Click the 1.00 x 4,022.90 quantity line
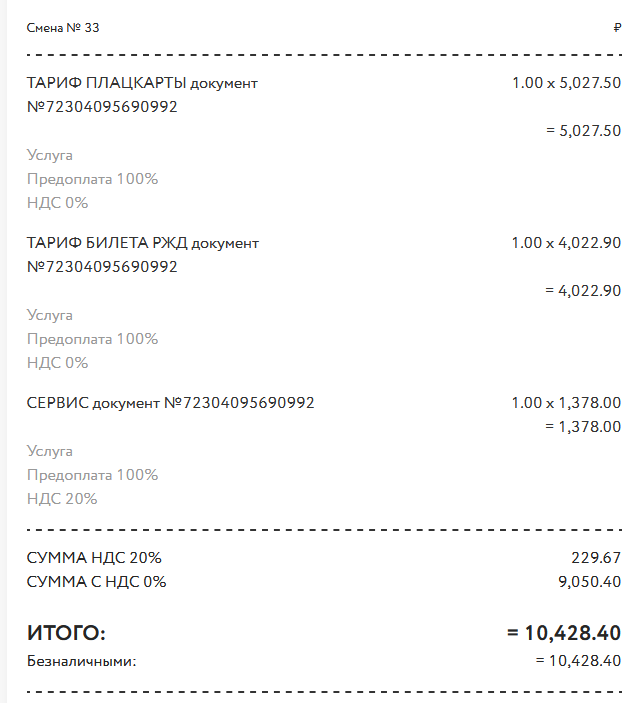 point(567,243)
